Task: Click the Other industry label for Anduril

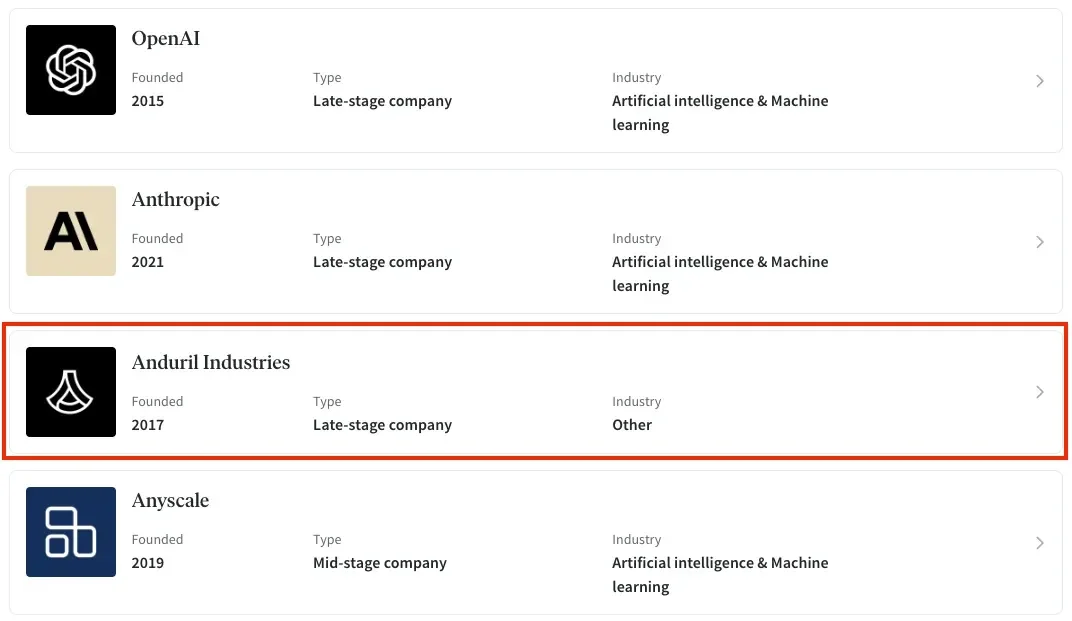Action: [x=632, y=424]
